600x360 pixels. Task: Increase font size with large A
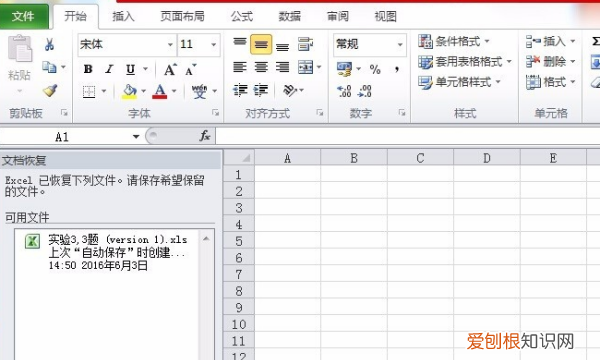coord(170,69)
